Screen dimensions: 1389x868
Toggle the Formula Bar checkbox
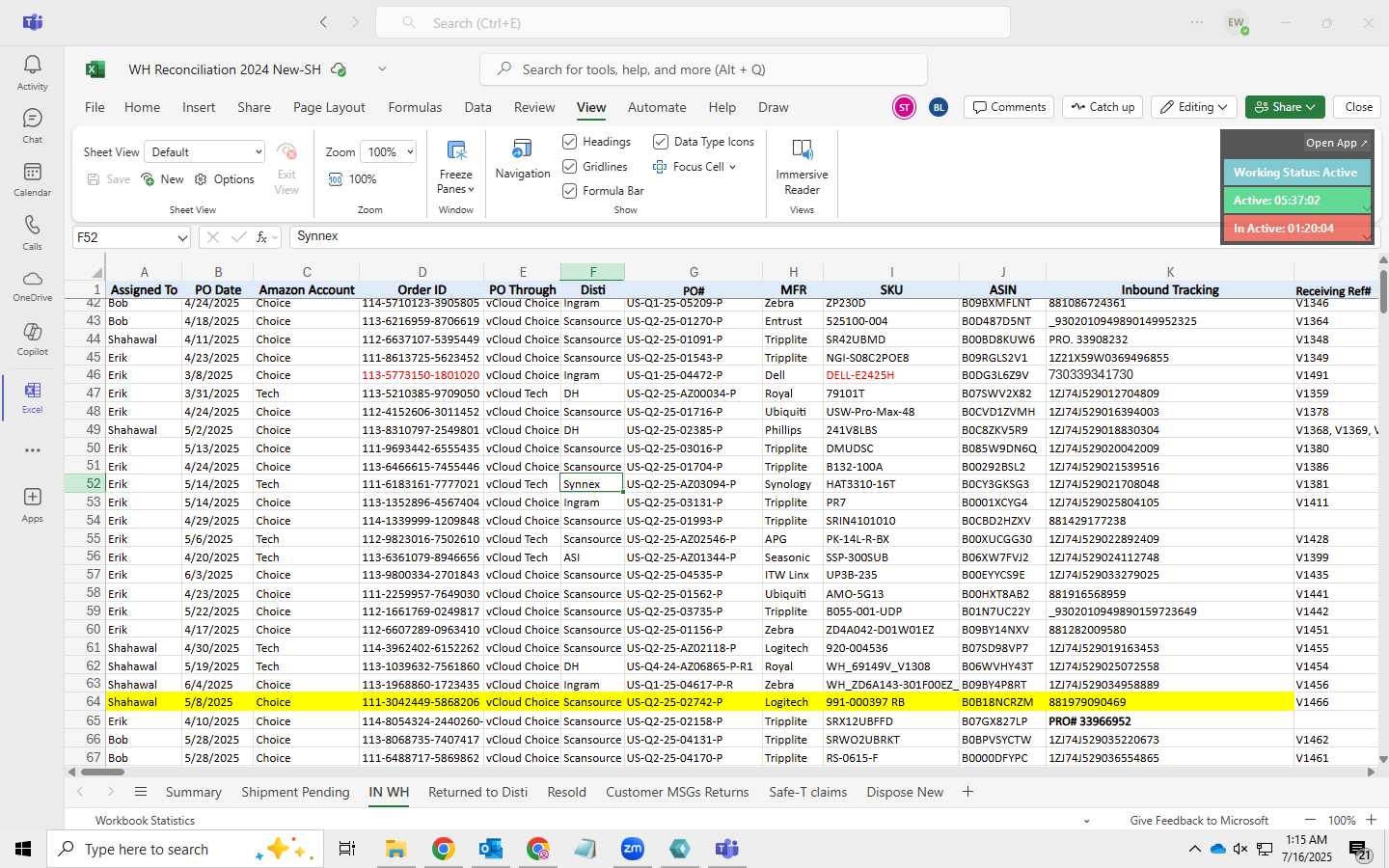point(570,191)
